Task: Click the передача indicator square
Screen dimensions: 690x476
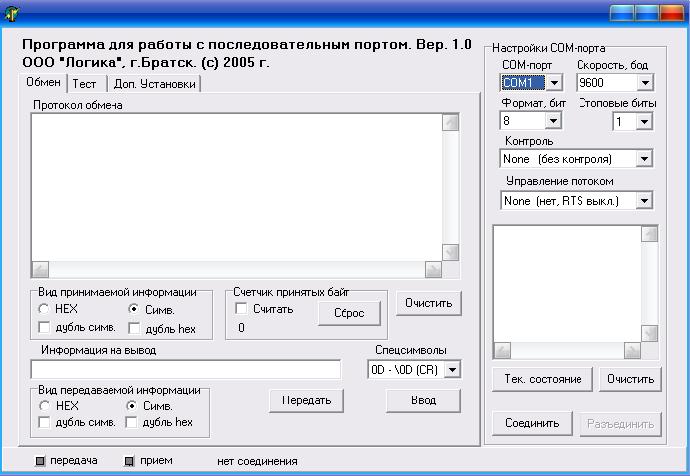Action: 40,461
